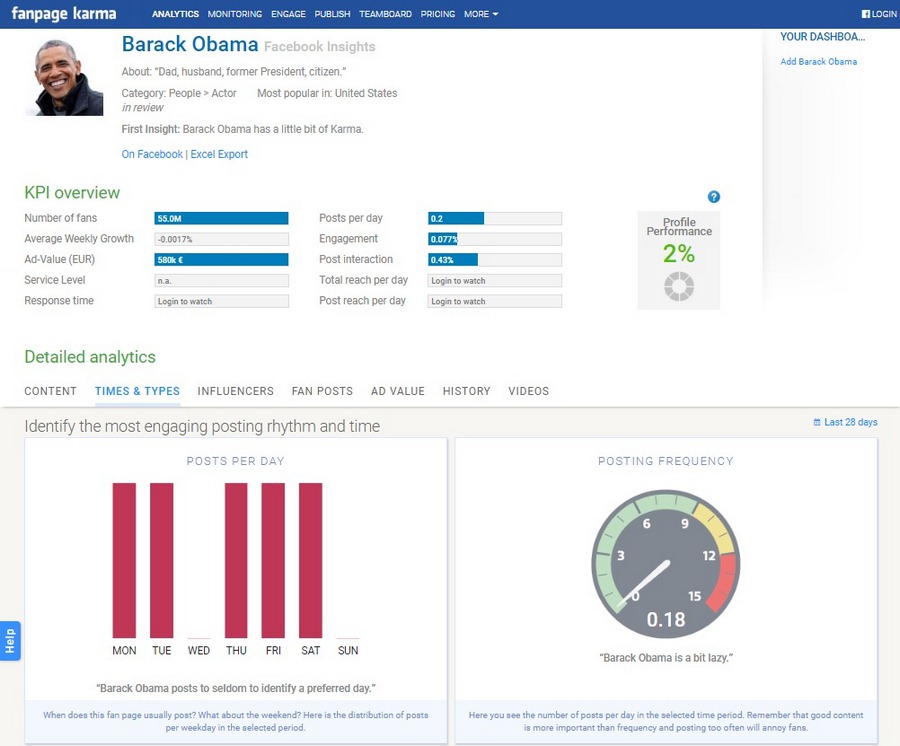Click the "Barack Obama is a bit lazy." quote
This screenshot has width=900, height=746.
(666, 658)
